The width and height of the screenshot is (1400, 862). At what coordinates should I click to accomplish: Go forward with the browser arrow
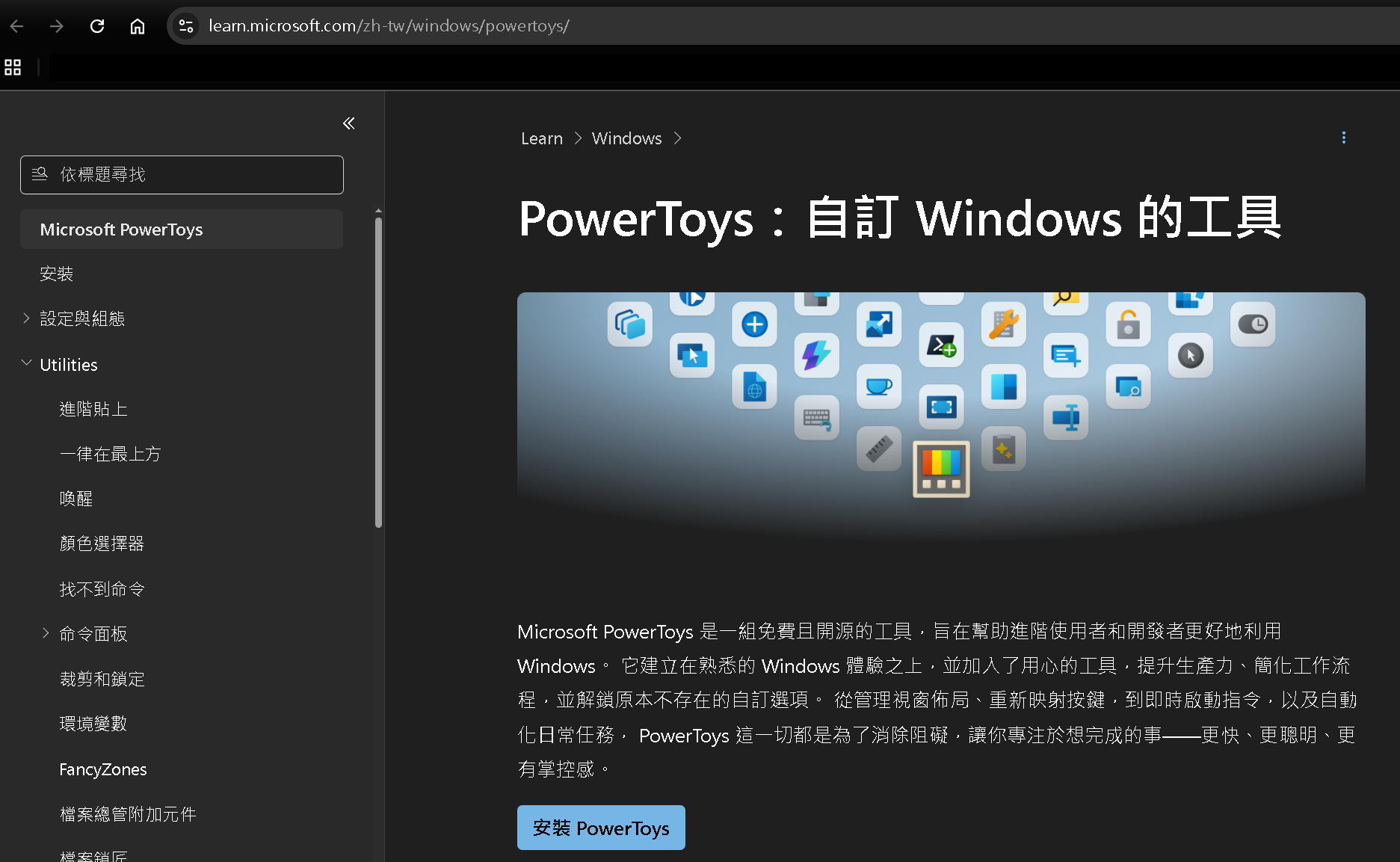click(57, 26)
